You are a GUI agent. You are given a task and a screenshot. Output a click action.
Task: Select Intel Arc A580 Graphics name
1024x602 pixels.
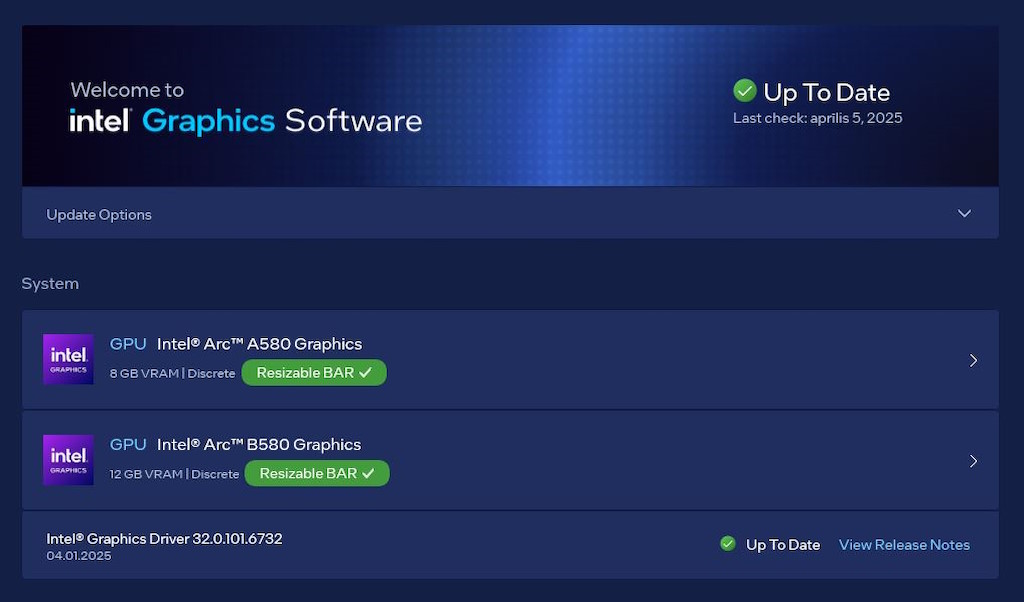(x=259, y=344)
